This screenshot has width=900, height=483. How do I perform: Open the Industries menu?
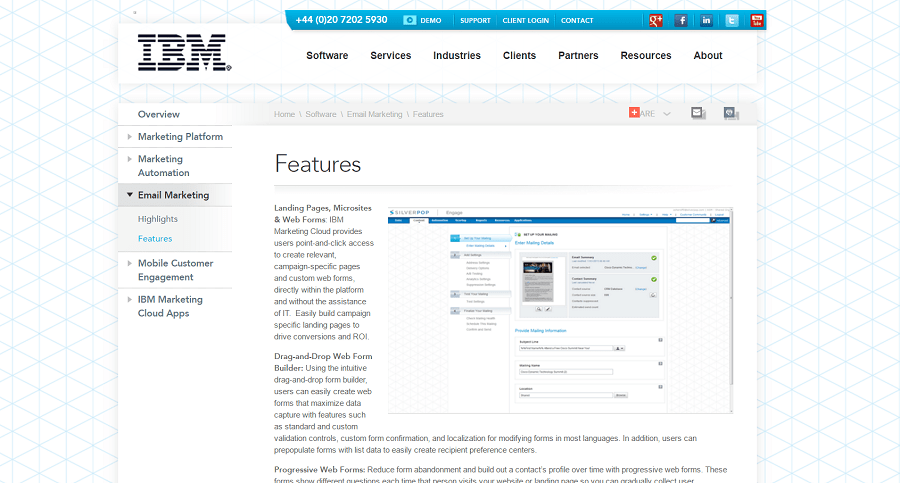point(456,56)
